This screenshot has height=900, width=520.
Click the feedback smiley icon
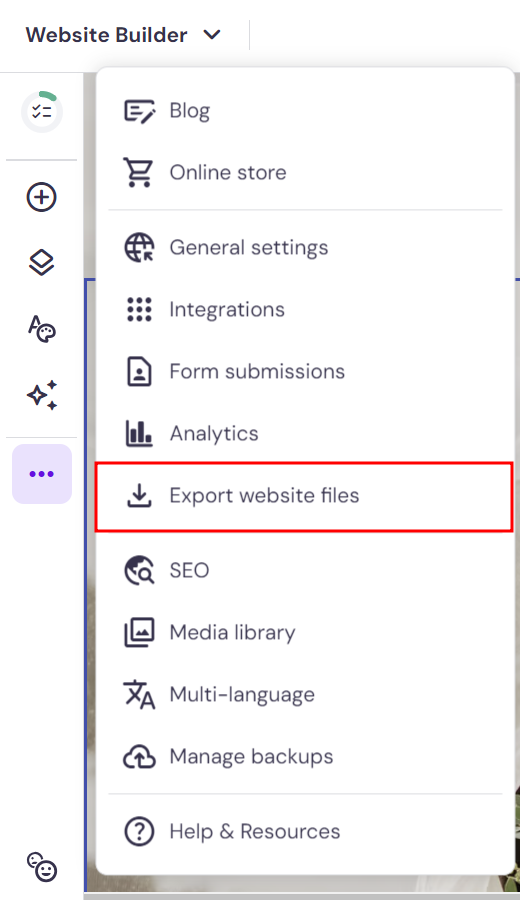(42, 867)
